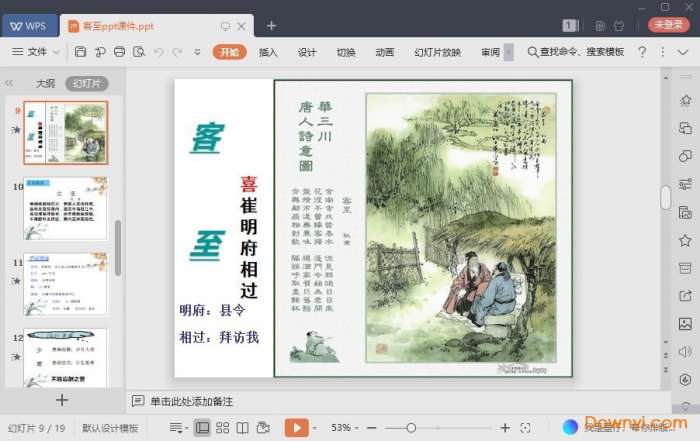
Task: Select the 开始 ribbon tab
Action: pos(229,52)
